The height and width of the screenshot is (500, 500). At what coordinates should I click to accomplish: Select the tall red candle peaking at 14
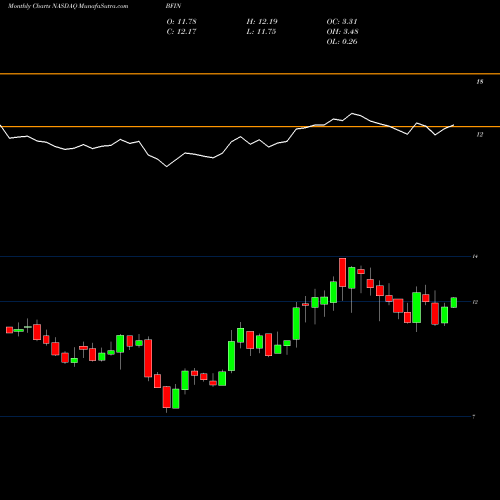pos(342,272)
